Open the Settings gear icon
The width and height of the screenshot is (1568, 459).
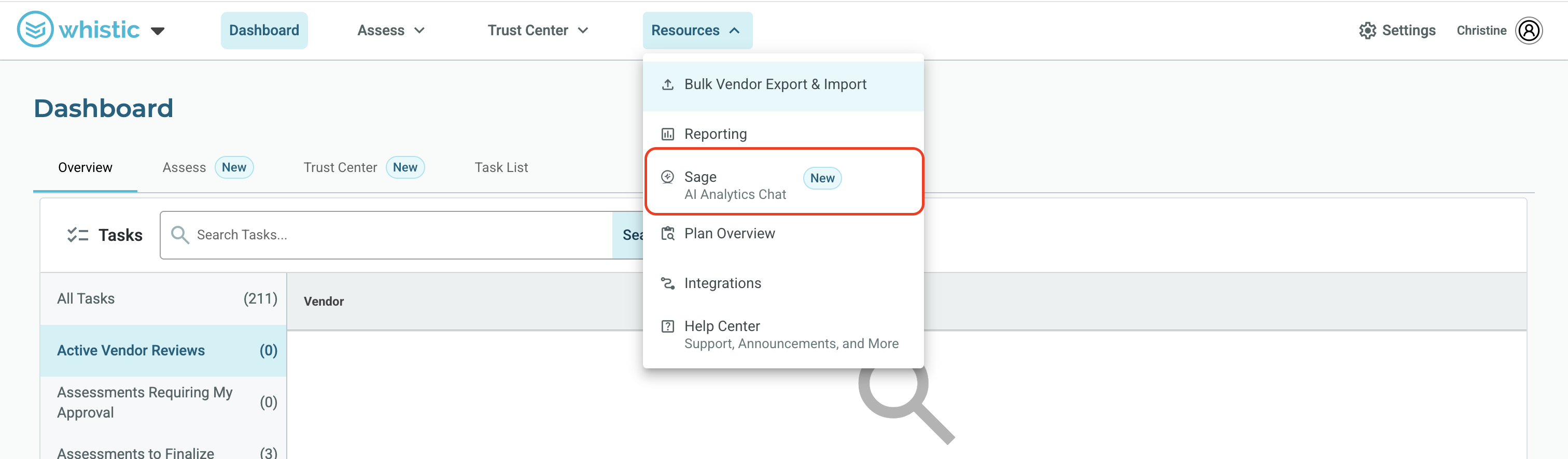pos(1367,31)
